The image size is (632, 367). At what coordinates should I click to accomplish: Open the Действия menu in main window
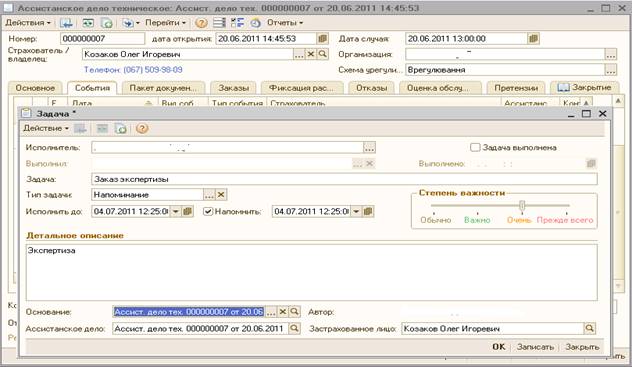(28, 23)
